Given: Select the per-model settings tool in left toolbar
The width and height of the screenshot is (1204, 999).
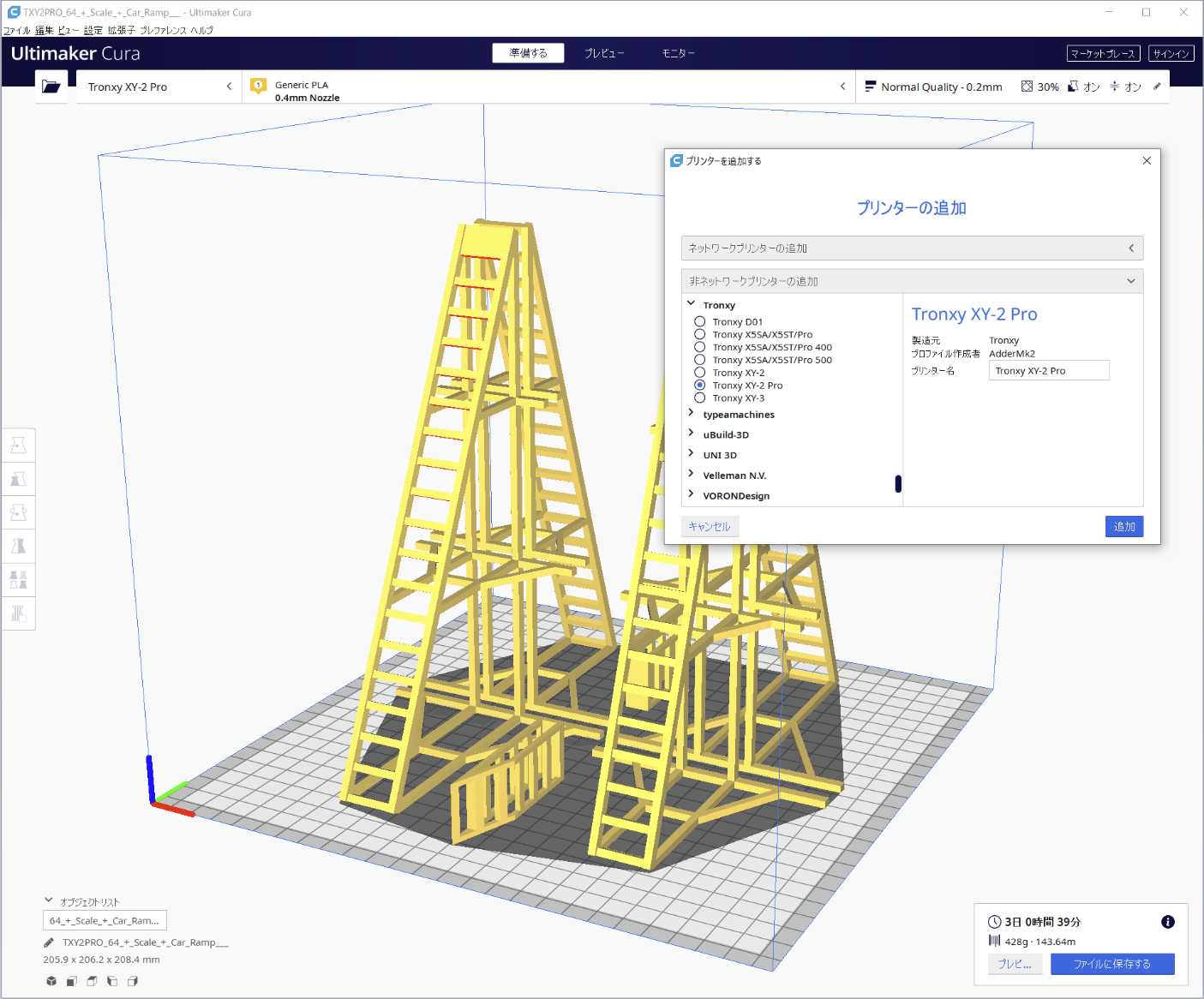Looking at the screenshot, I should pyautogui.click(x=18, y=580).
